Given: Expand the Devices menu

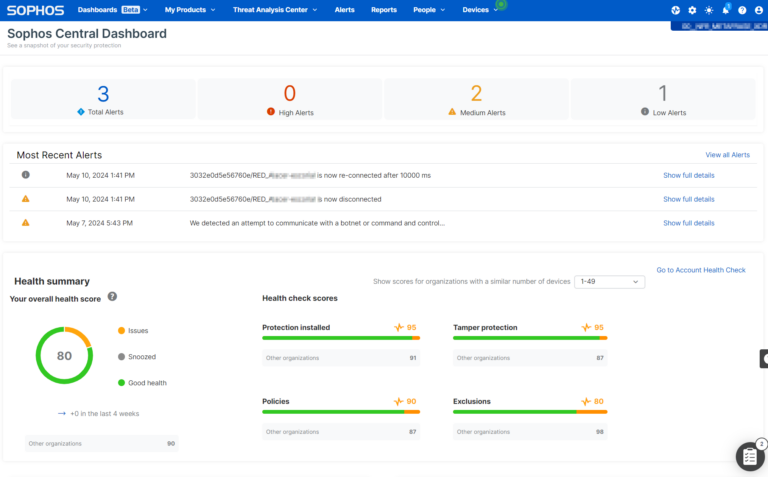Looking at the screenshot, I should click(480, 10).
